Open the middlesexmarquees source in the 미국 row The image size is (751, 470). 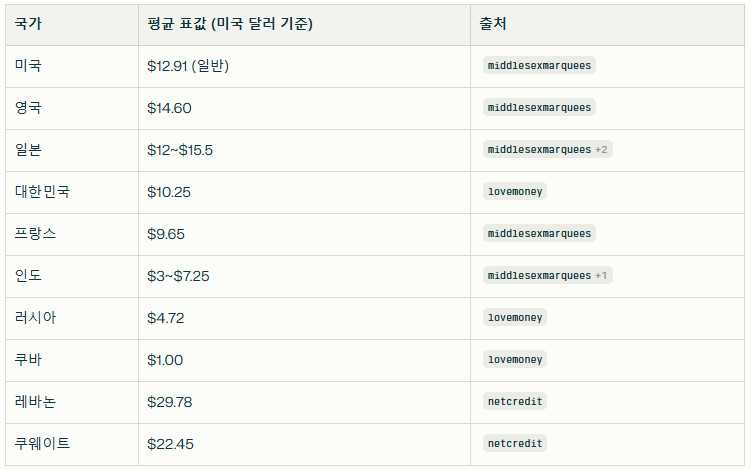pos(539,66)
